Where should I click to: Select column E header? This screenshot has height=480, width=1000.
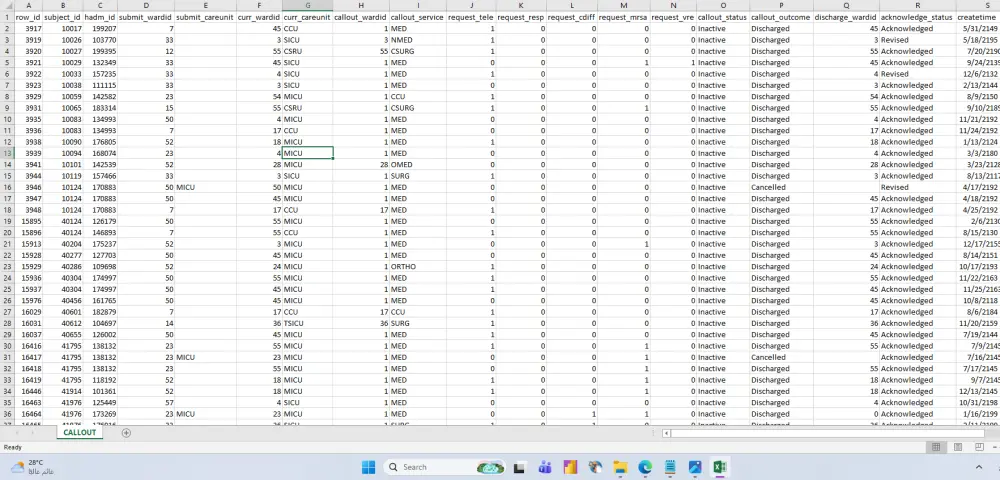click(205, 5)
